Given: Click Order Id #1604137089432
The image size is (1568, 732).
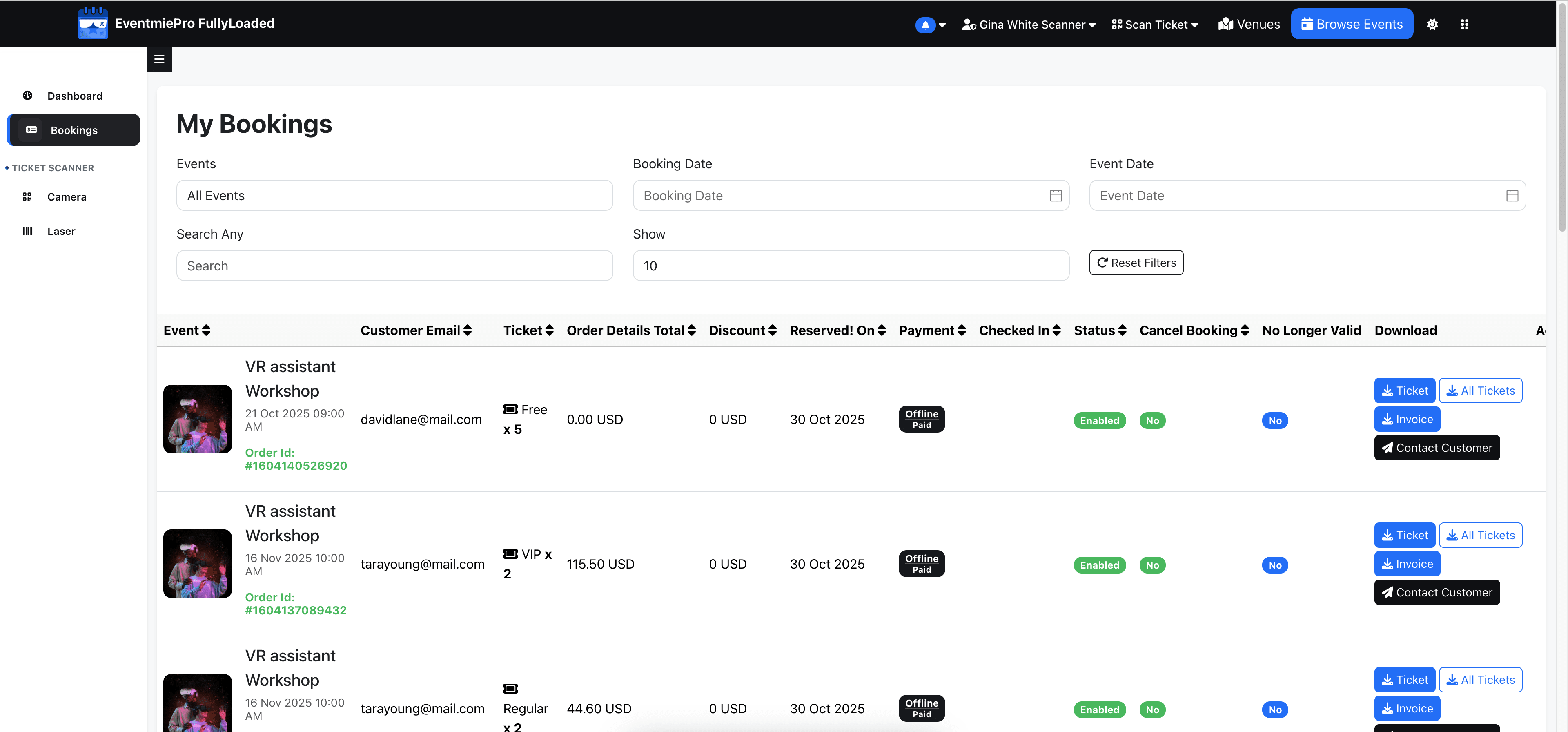Looking at the screenshot, I should (296, 604).
